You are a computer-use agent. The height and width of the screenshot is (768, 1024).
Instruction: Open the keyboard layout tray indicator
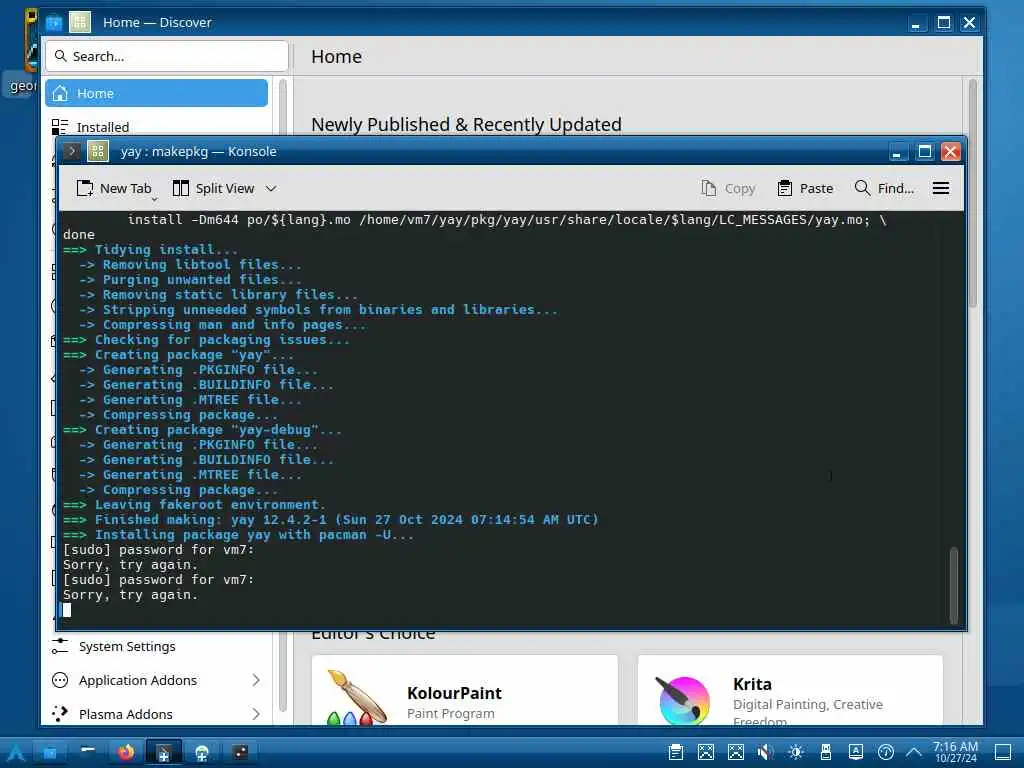[856, 752]
